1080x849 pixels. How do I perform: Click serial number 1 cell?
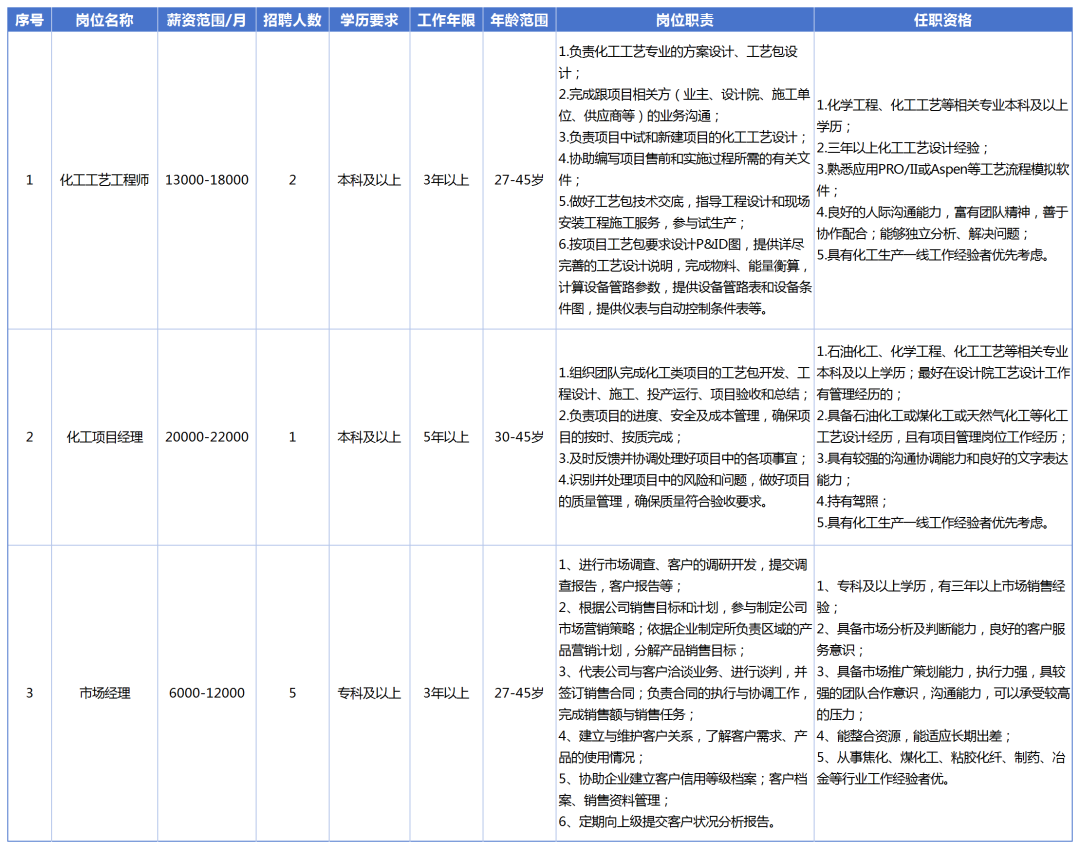[30, 180]
